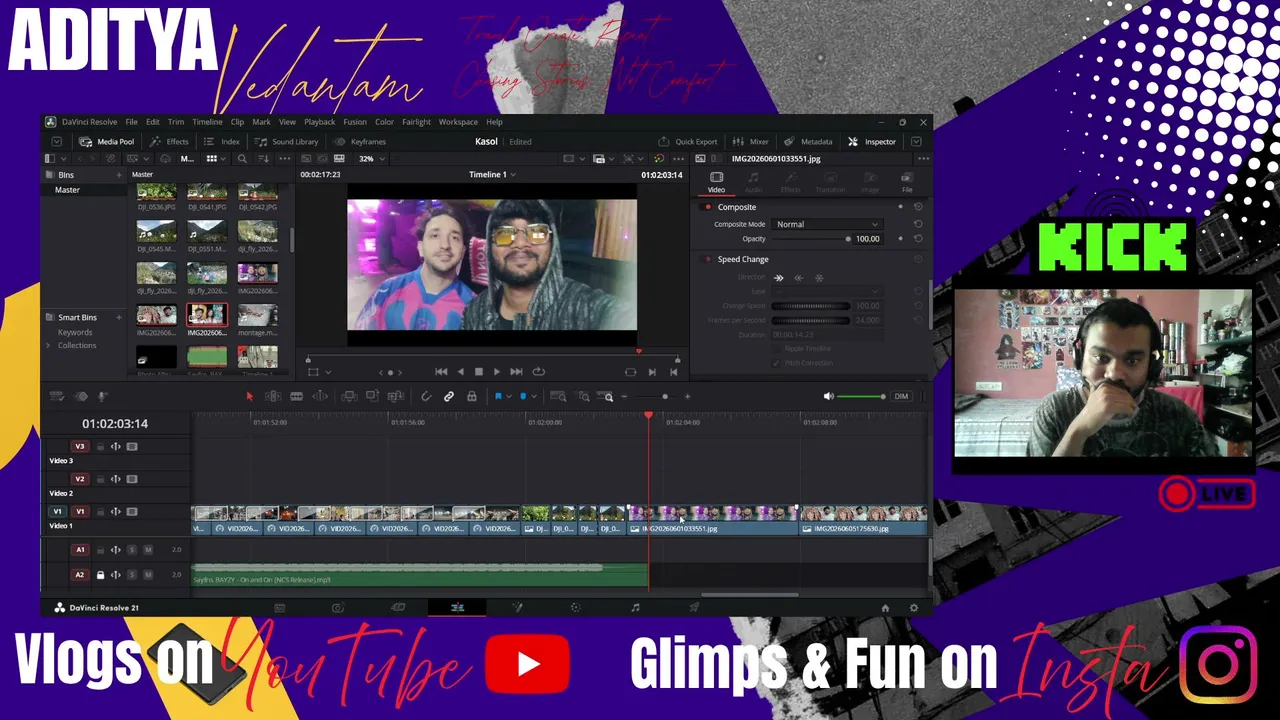The width and height of the screenshot is (1280, 720).
Task: Jump to the last frame
Action: coord(516,372)
